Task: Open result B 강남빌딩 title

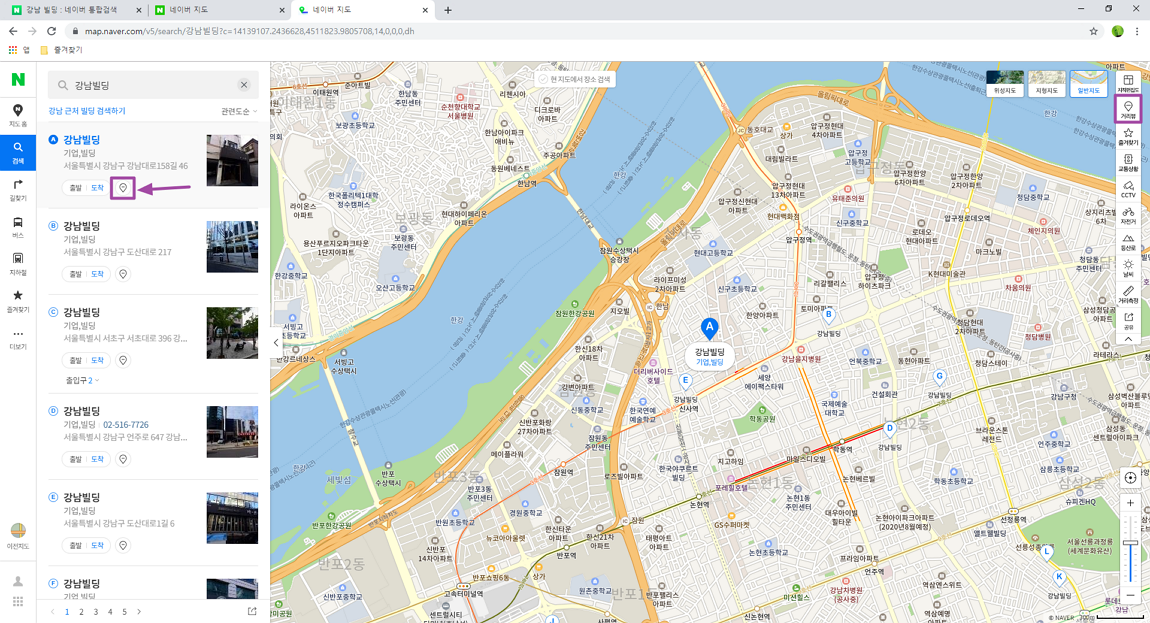Action: (x=81, y=226)
